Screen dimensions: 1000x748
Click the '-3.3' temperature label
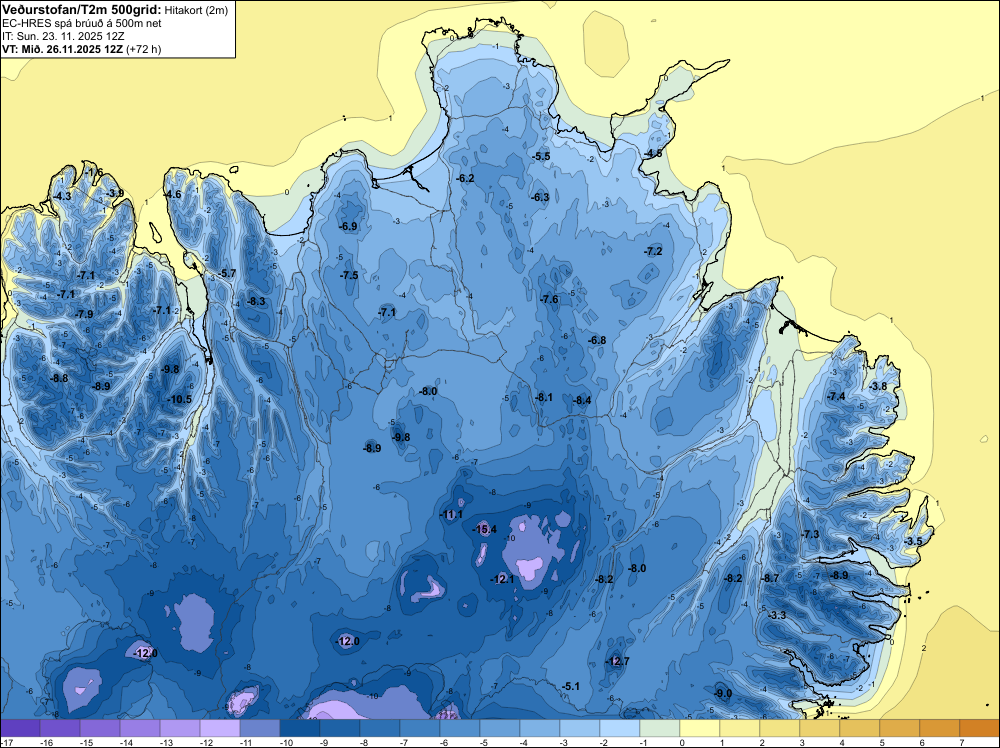pos(777,615)
